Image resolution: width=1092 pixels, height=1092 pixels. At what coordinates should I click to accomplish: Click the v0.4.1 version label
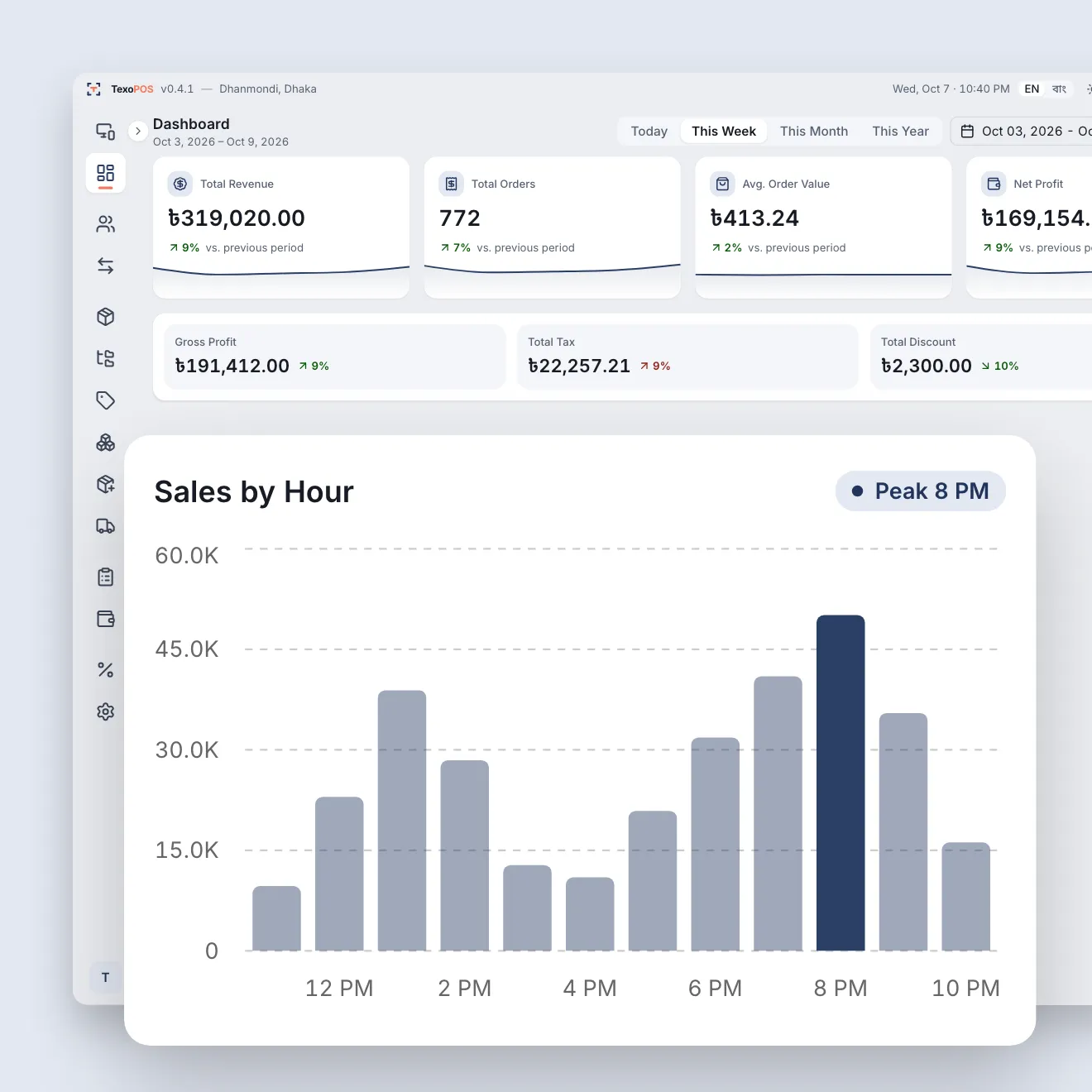pyautogui.click(x=177, y=89)
